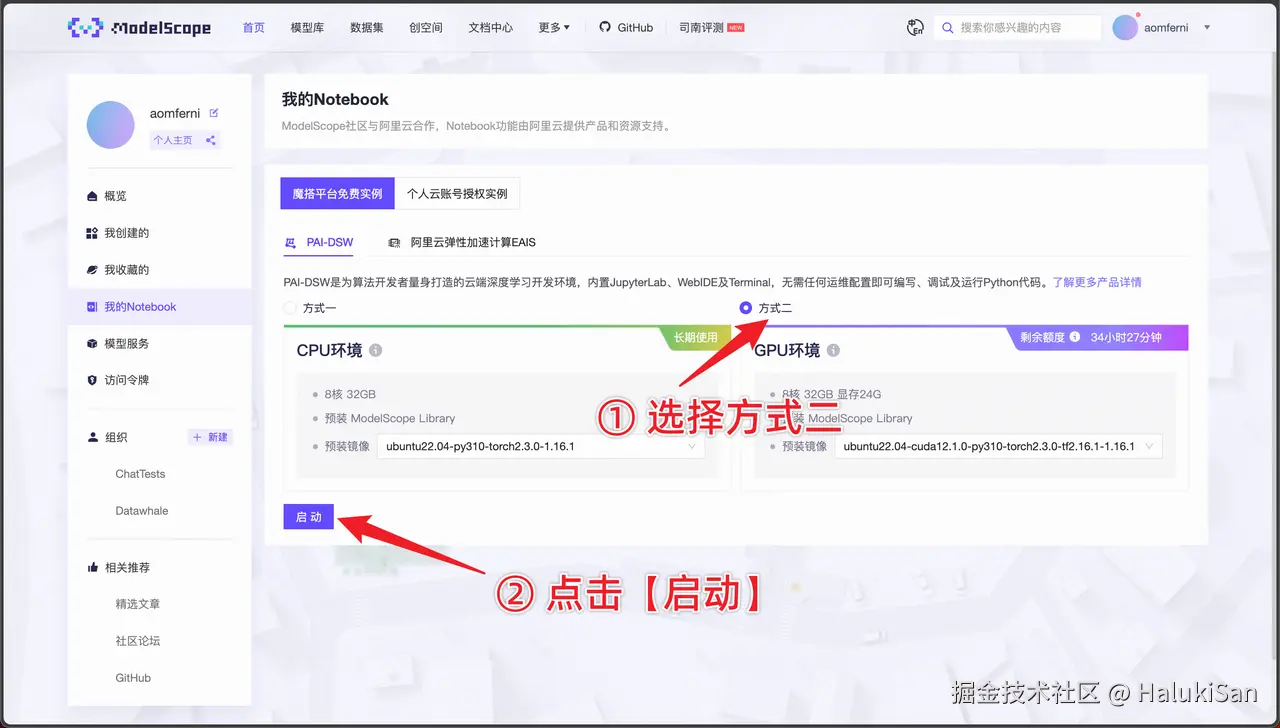Click the EAIS chip icon

pos(394,242)
